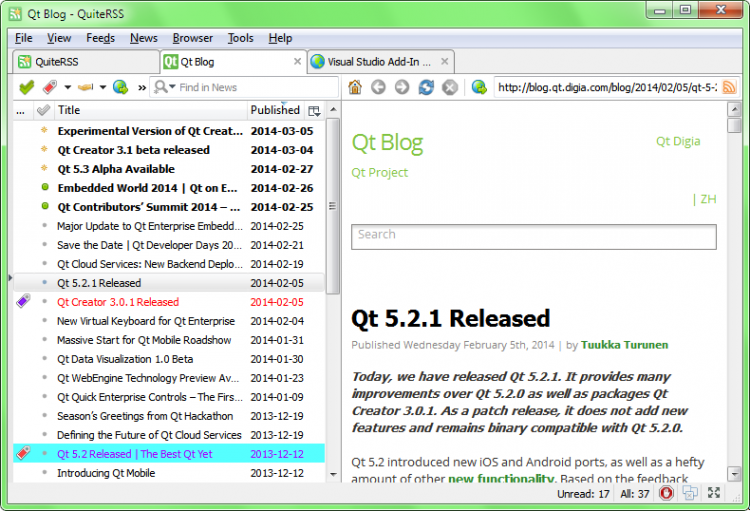Open the column chooser icon in header
The width and height of the screenshot is (750, 511).
click(x=314, y=111)
